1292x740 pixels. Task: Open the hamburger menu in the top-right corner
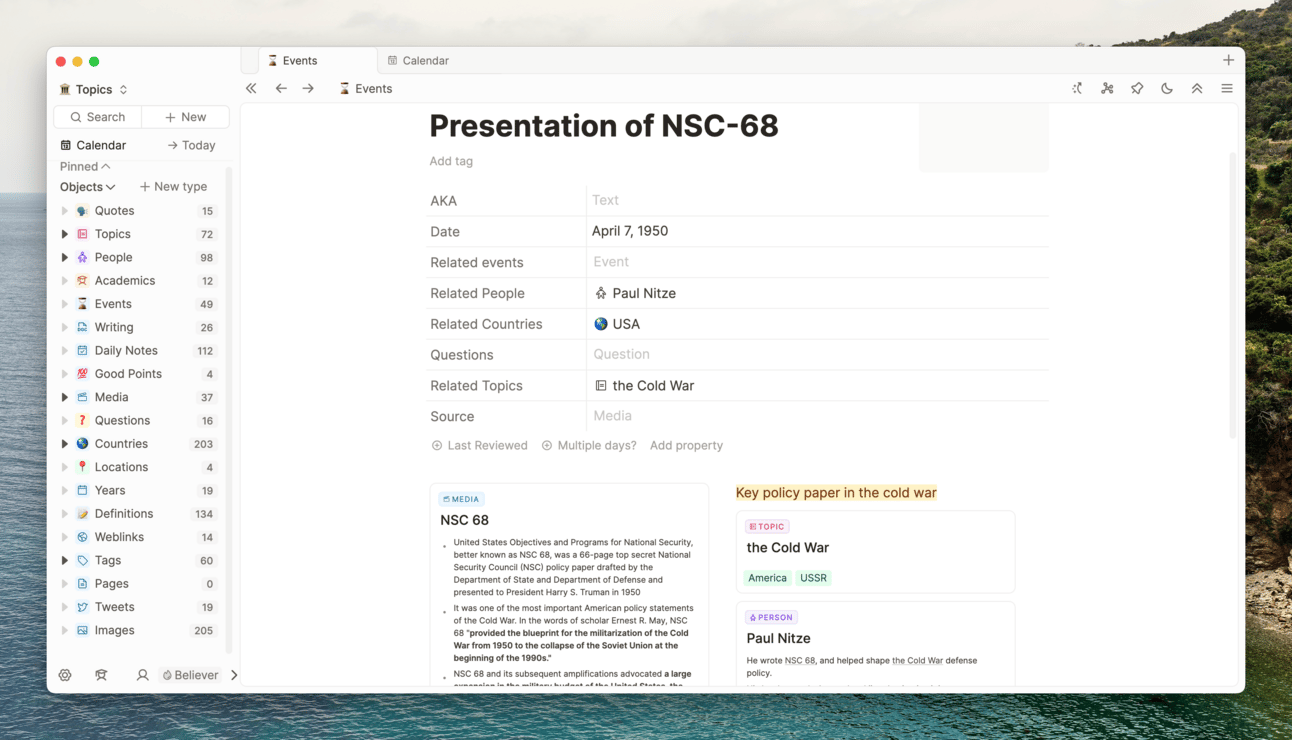[1227, 89]
